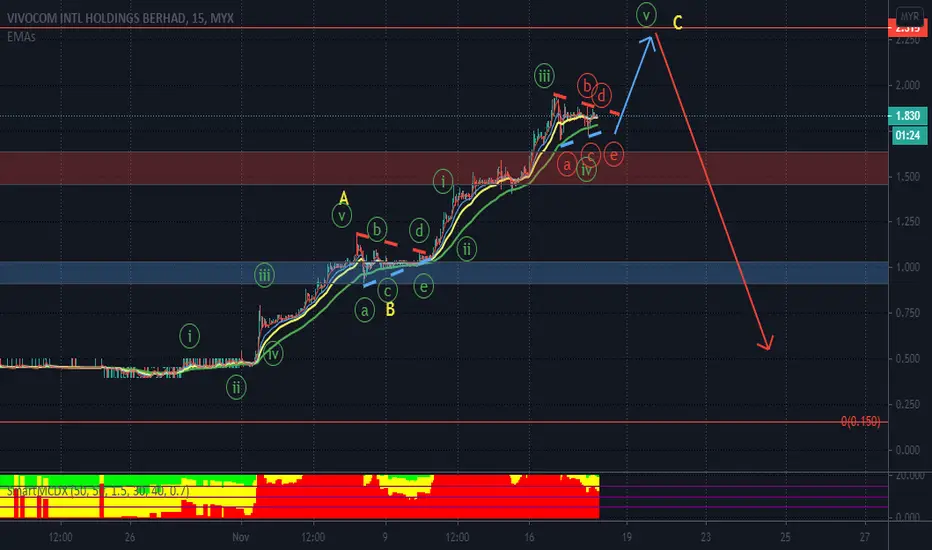Click 1.000 on the price axis
The image size is (932, 550).
pyautogui.click(x=908, y=267)
